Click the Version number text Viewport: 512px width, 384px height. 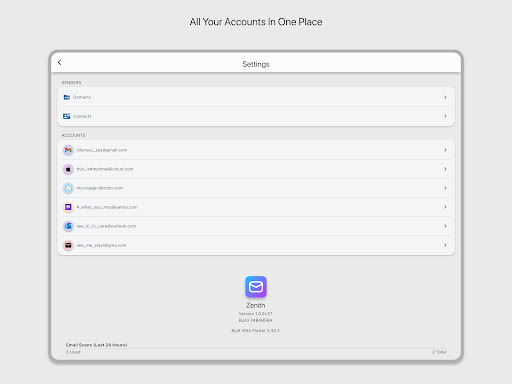(256, 314)
